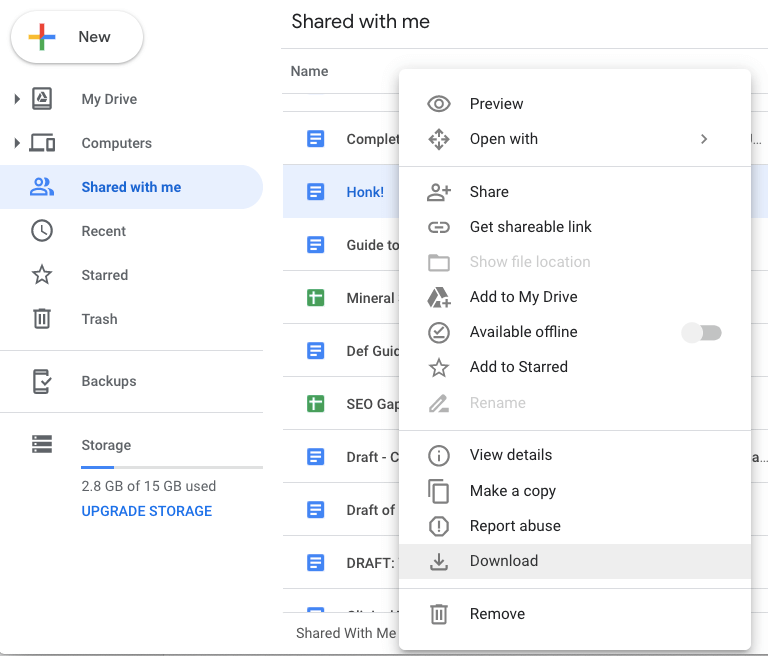Expand the My Drive tree arrow
768x656 pixels.
tap(17, 99)
